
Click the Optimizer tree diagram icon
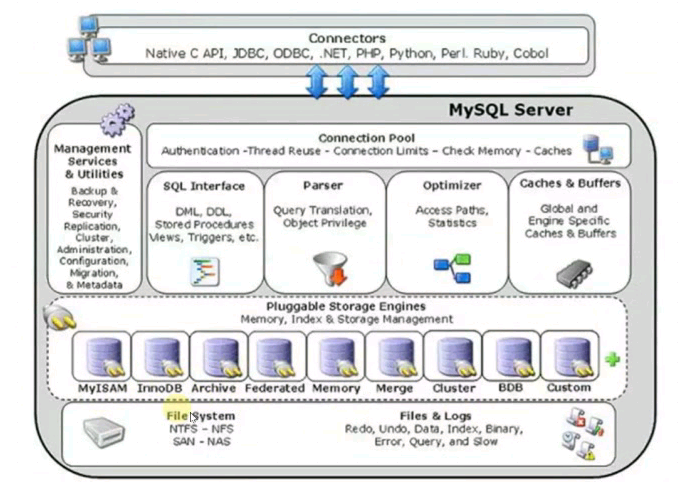click(453, 268)
